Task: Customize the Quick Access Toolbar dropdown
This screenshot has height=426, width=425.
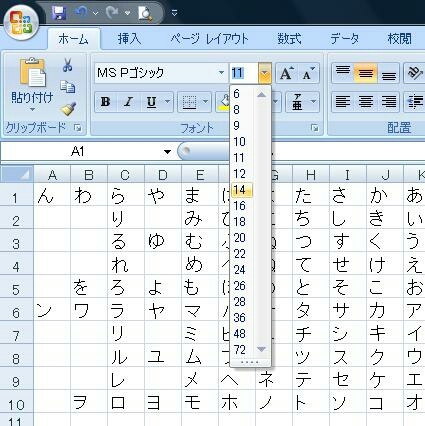Action: 174,13
